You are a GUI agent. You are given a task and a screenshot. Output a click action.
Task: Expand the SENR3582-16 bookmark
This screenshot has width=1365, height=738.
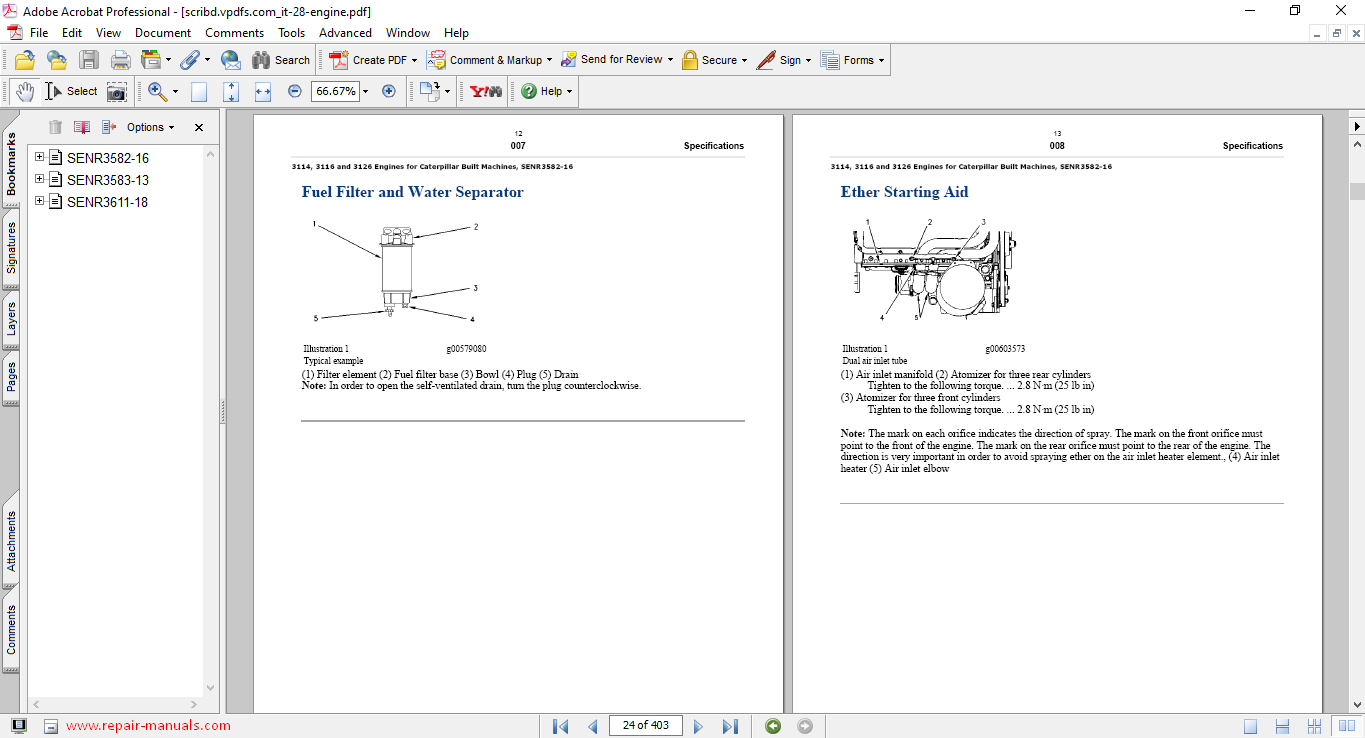point(40,157)
